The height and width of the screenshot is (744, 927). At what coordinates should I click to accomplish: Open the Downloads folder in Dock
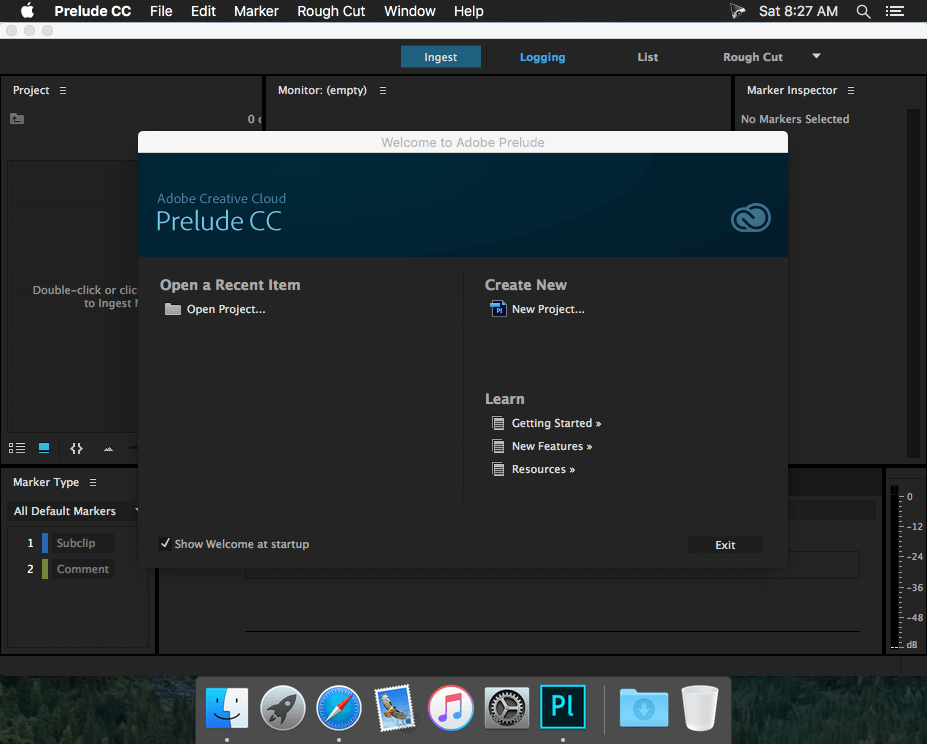644,707
